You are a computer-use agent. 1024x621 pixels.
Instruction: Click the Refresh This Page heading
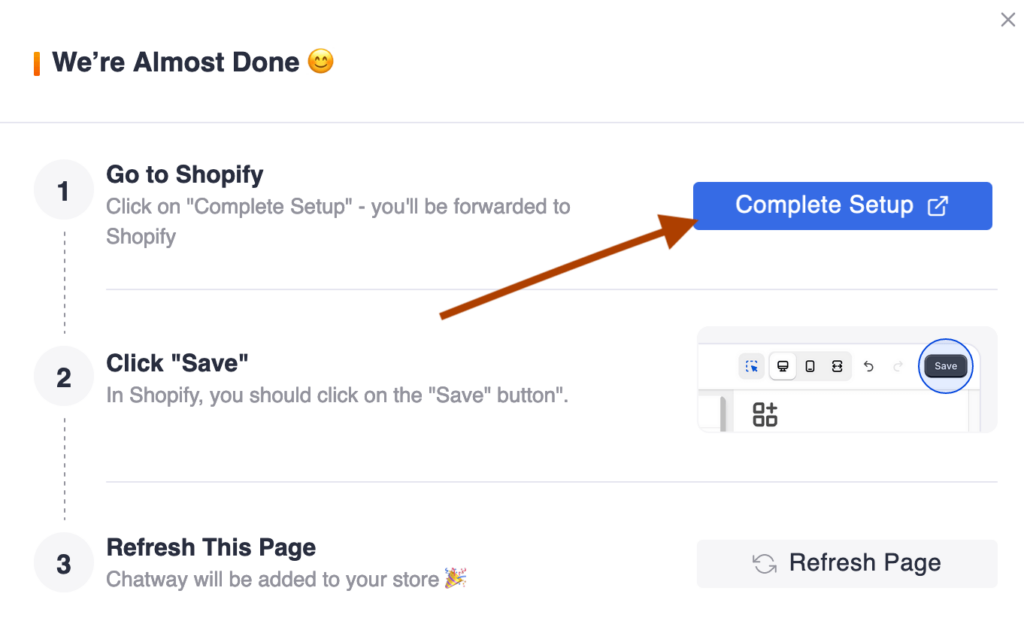click(211, 547)
